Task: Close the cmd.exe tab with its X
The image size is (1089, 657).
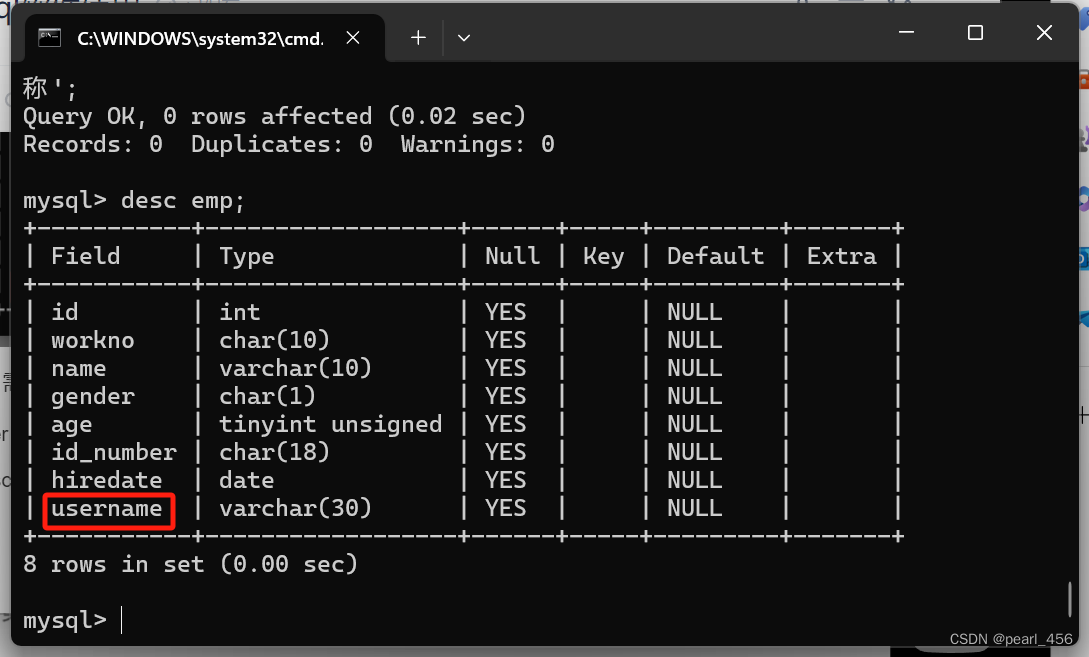Action: [x=352, y=37]
